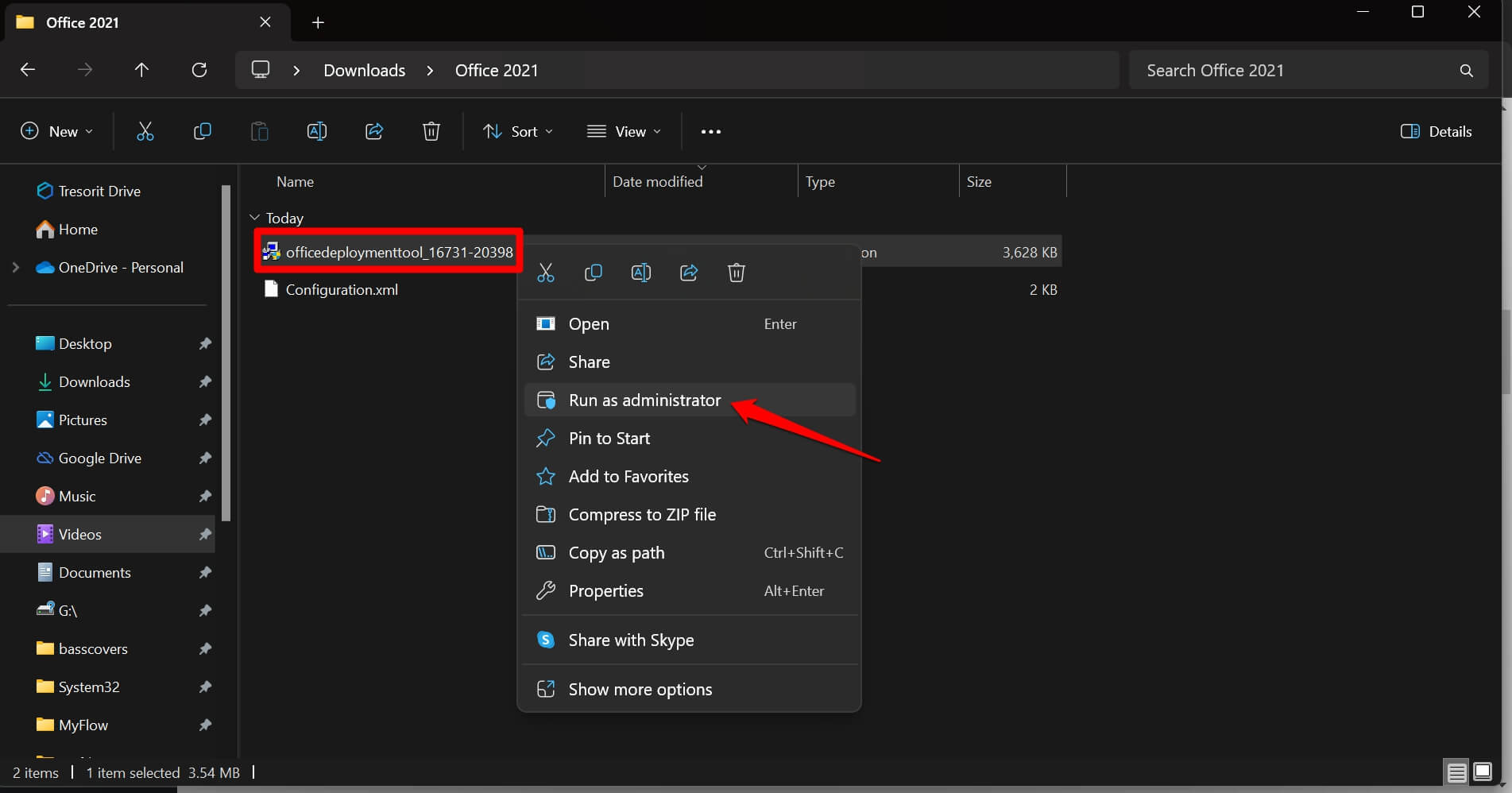
Task: Open Properties from the context menu
Action: (x=690, y=590)
